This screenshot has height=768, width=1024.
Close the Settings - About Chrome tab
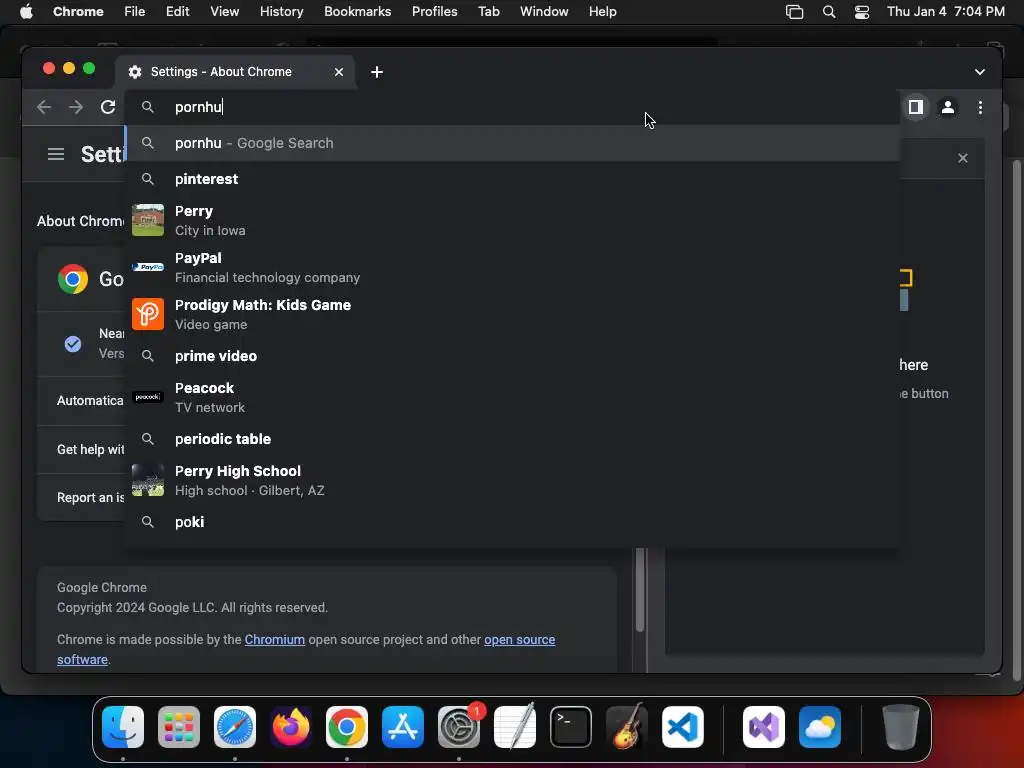coord(339,72)
